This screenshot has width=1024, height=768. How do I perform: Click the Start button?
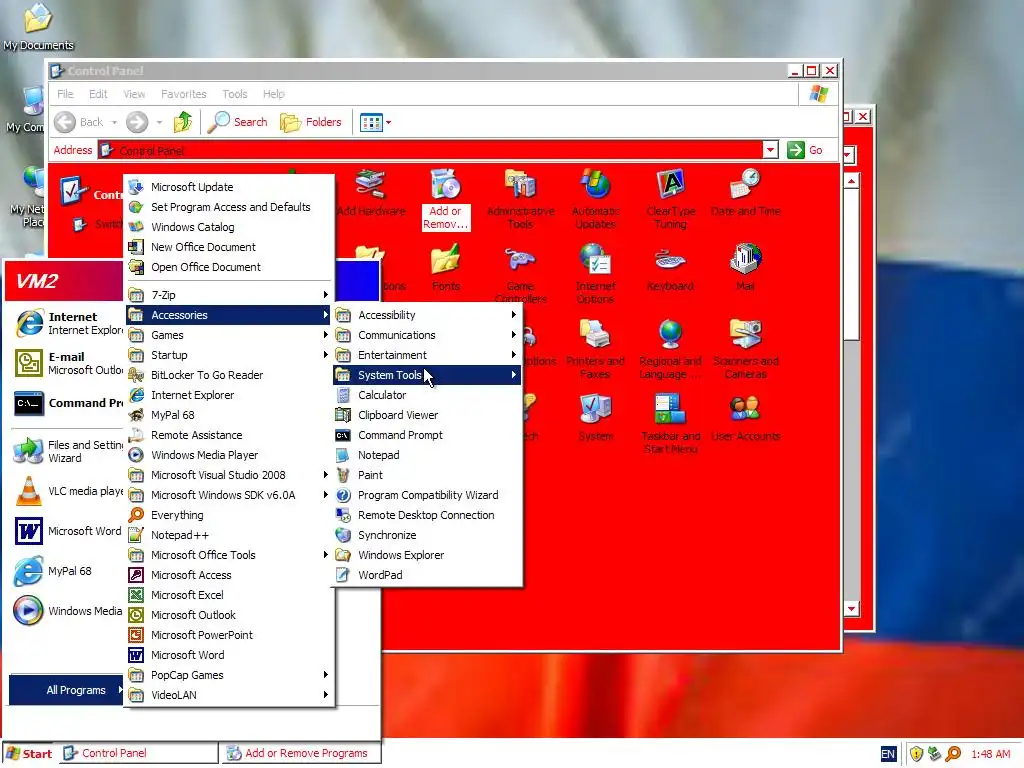click(x=29, y=754)
